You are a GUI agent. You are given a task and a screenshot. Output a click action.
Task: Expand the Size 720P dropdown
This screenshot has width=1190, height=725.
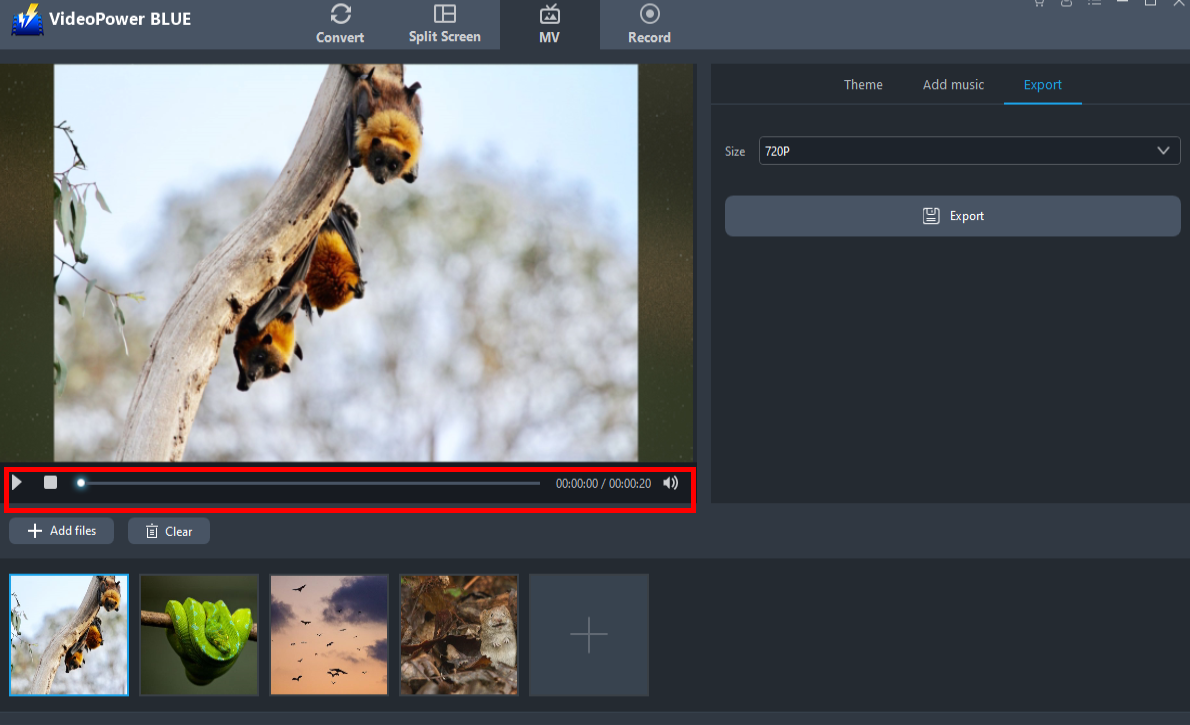tap(968, 151)
